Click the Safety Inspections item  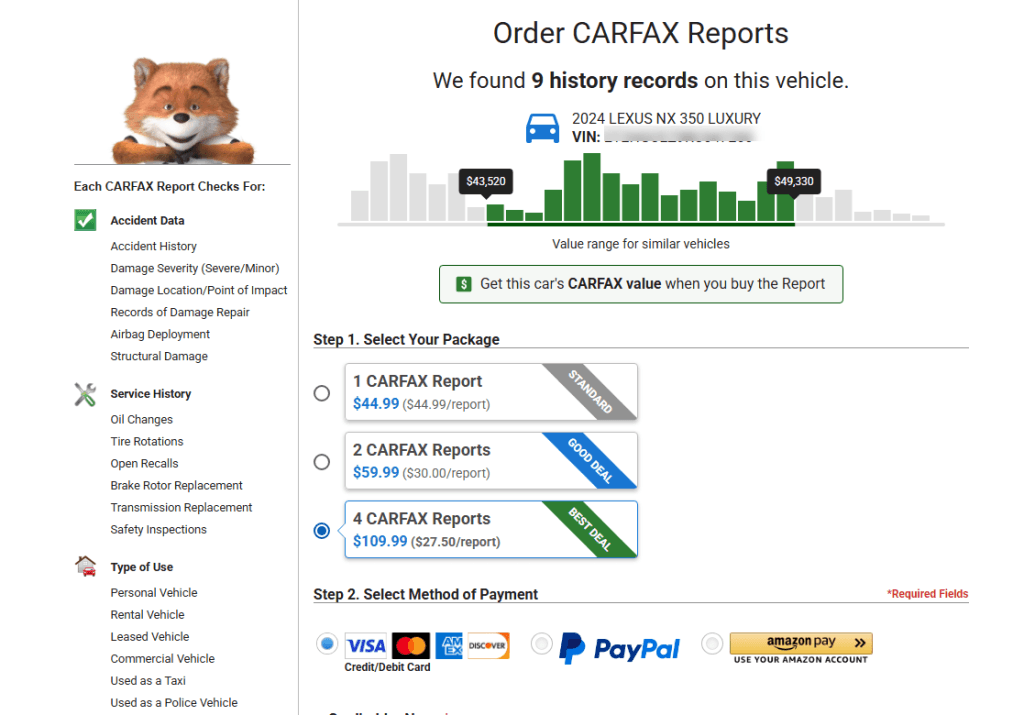(x=158, y=530)
